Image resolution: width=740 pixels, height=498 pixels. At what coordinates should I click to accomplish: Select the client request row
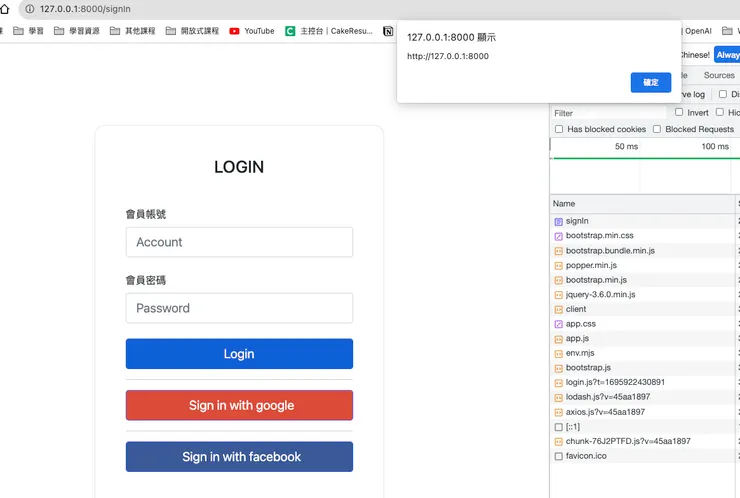point(642,309)
